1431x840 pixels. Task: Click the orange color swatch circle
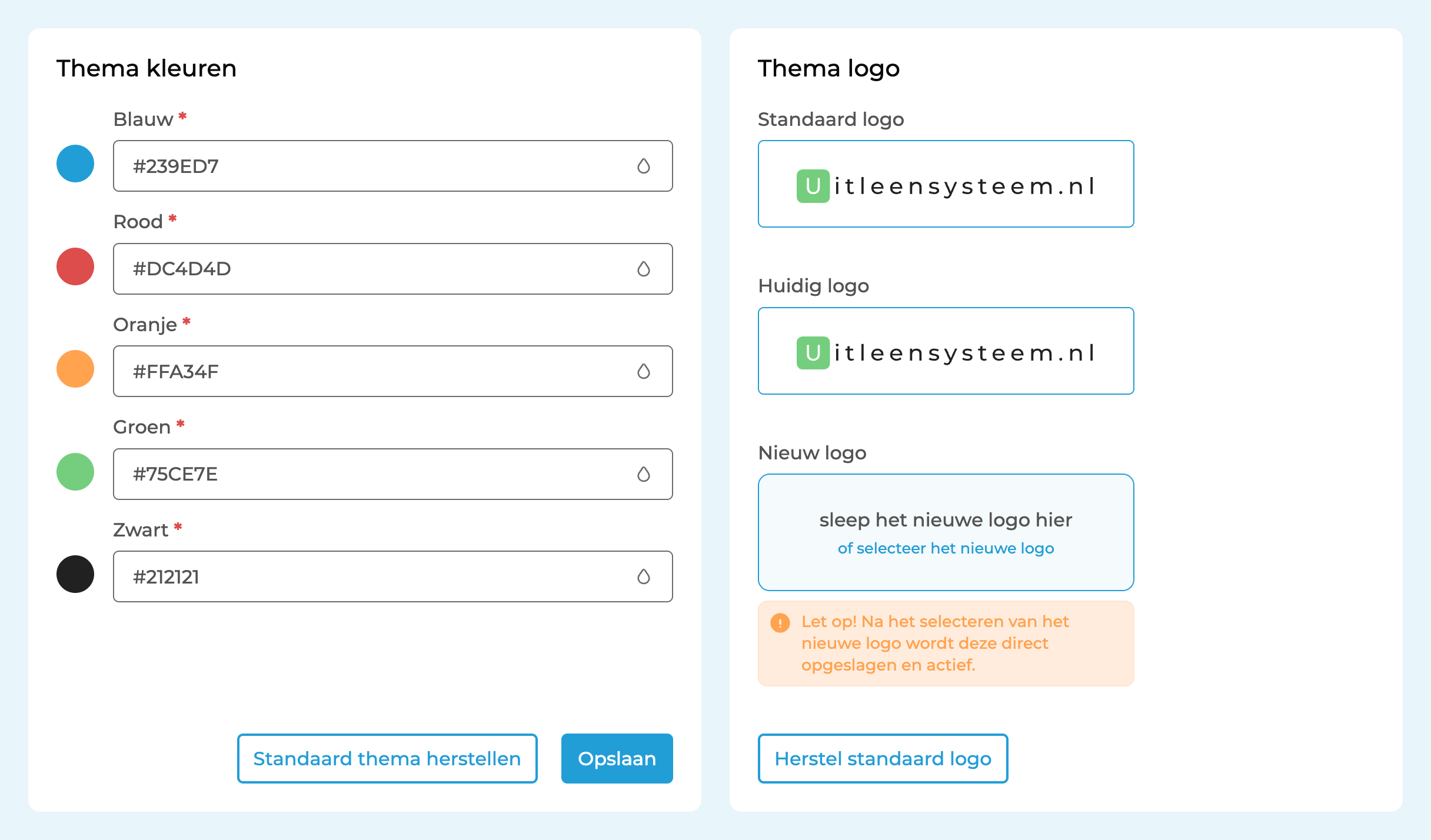75,369
